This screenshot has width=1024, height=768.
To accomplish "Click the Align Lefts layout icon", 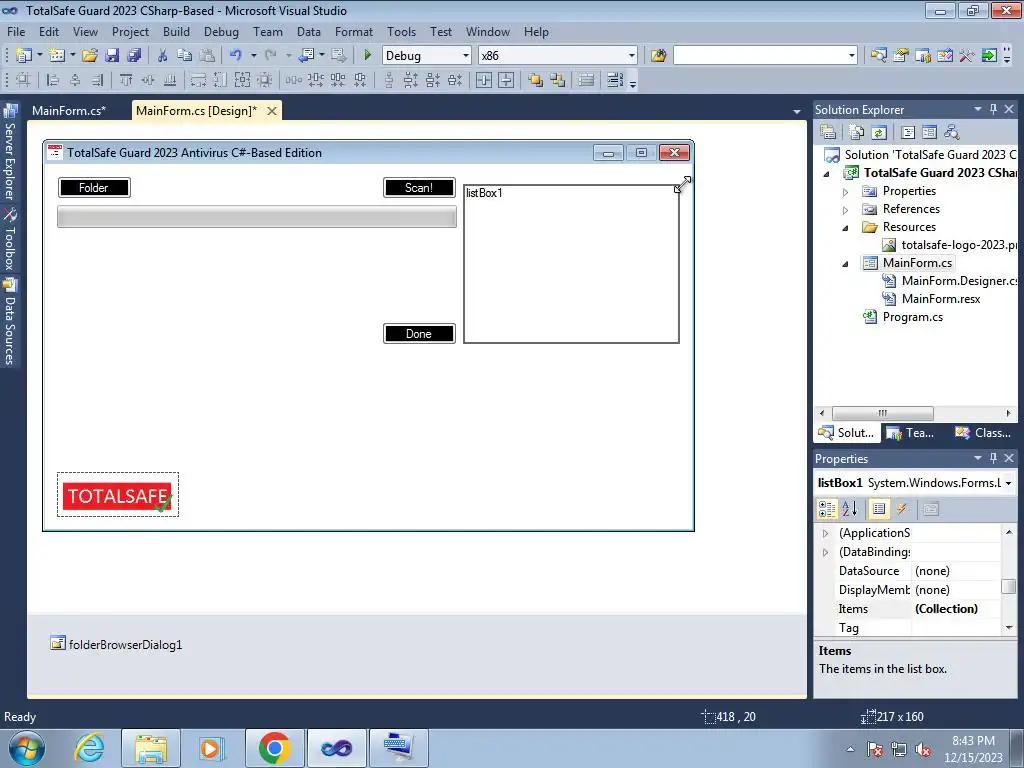I will 54,80.
